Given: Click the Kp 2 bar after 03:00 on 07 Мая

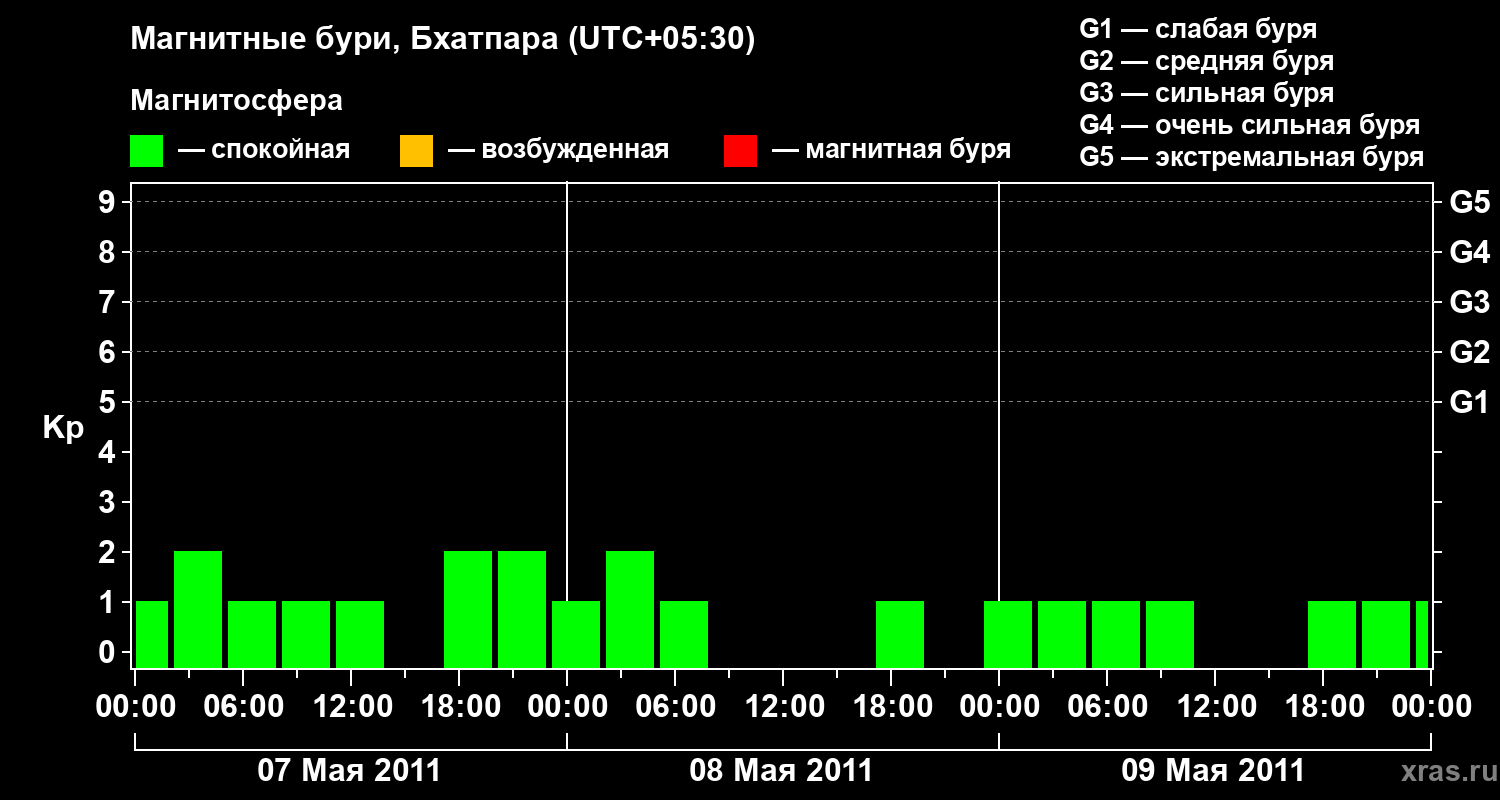Looking at the screenshot, I should 198,609.
